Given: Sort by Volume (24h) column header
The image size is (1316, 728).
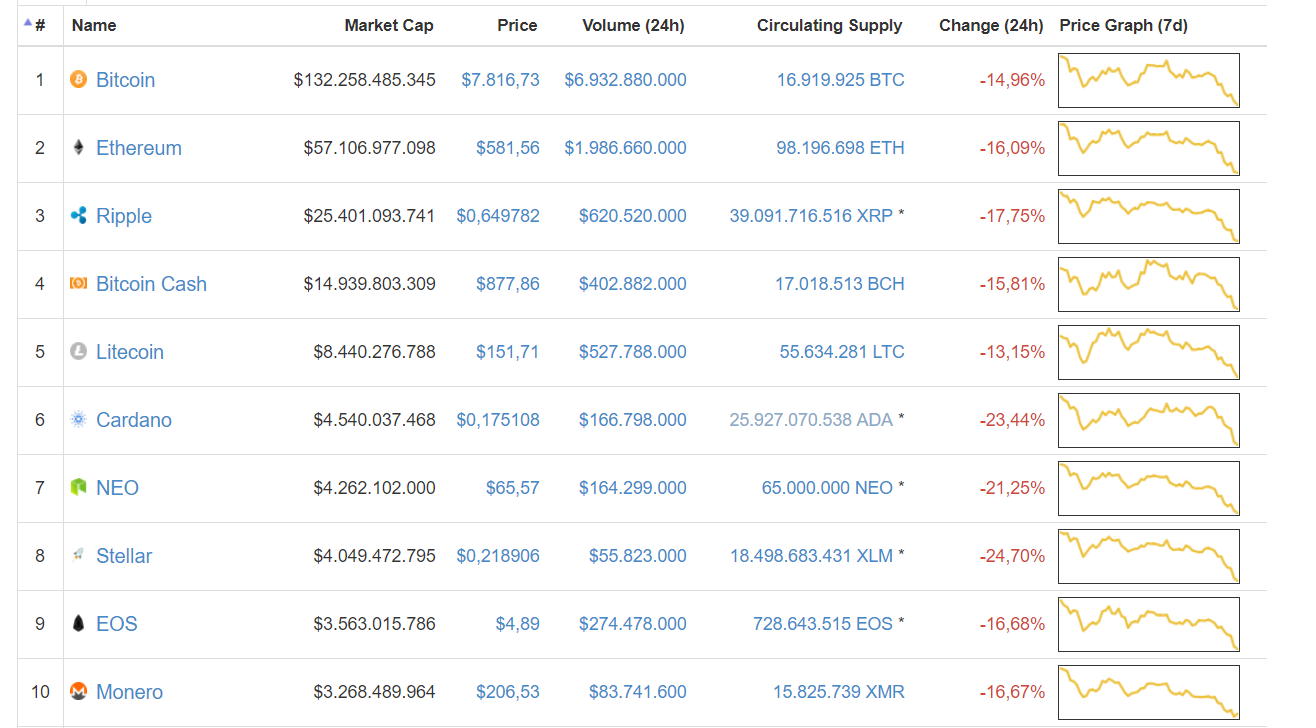Looking at the screenshot, I should coord(633,25).
